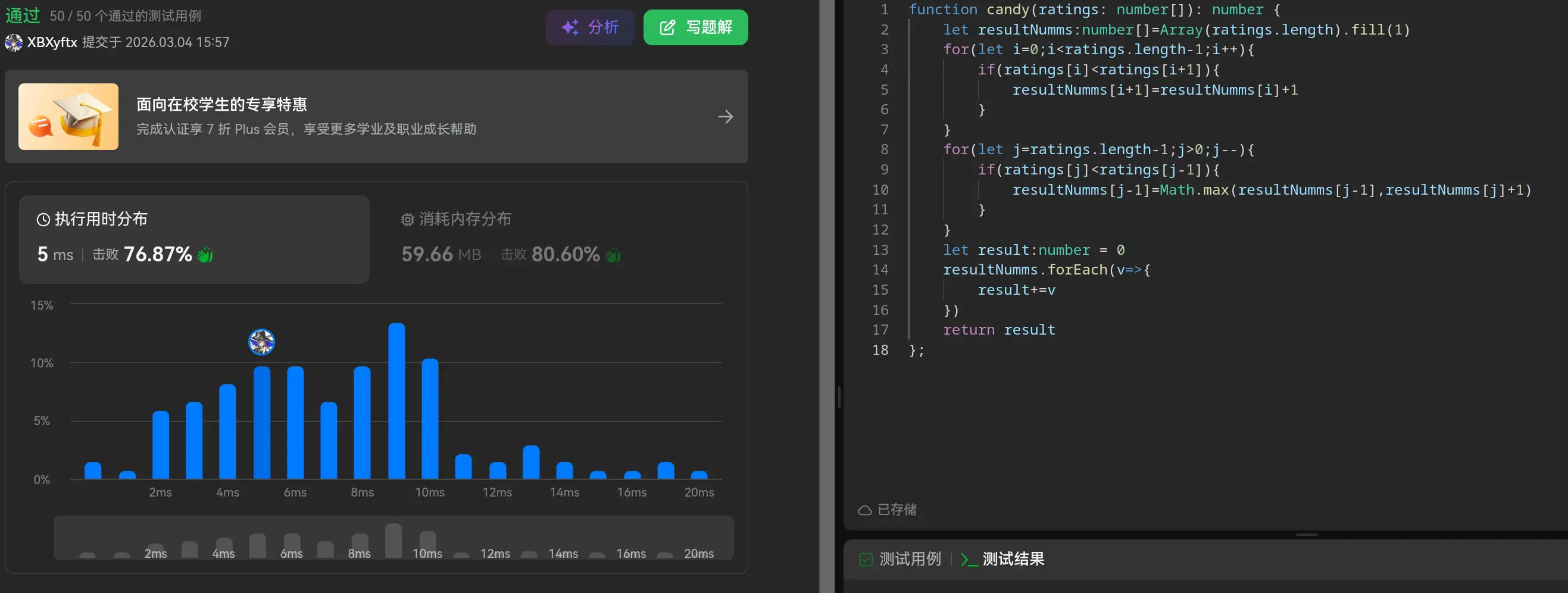Click the clock icon beside 执行用时分布
Image resolution: width=1568 pixels, height=593 pixels.
pos(43,220)
